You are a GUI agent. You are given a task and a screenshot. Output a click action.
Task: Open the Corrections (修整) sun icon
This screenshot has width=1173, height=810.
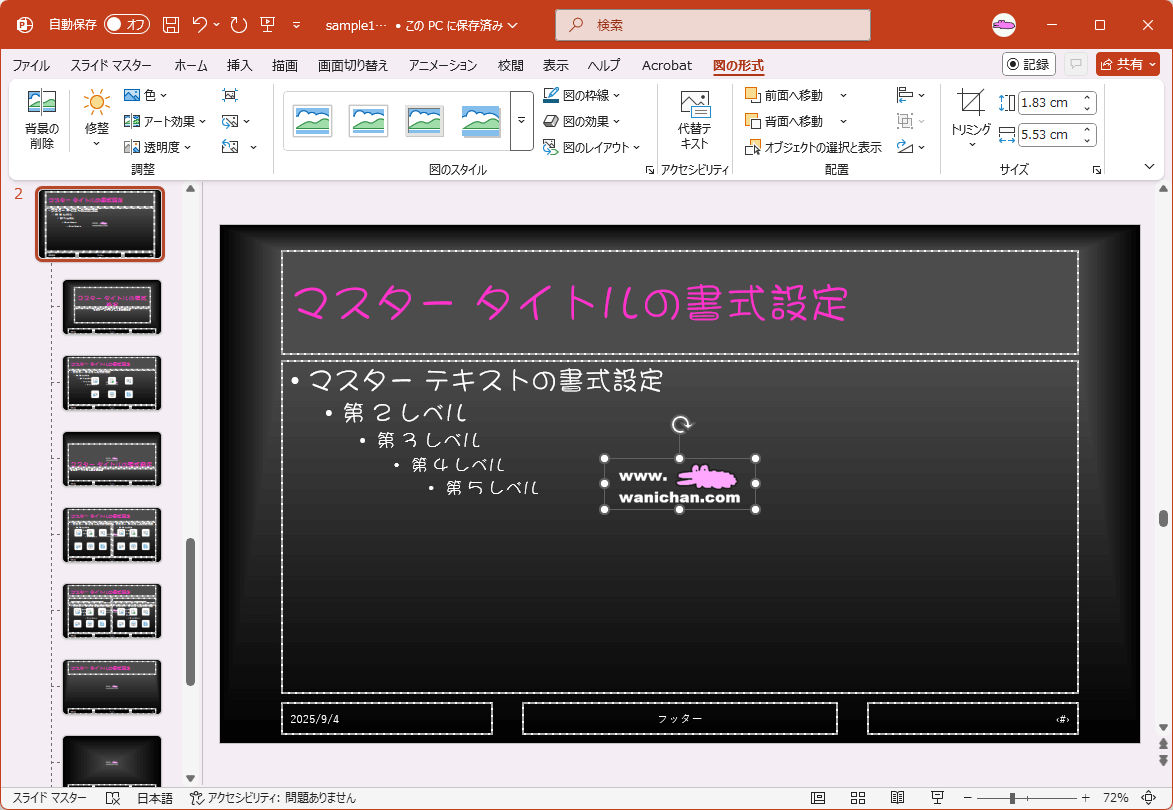[x=97, y=102]
